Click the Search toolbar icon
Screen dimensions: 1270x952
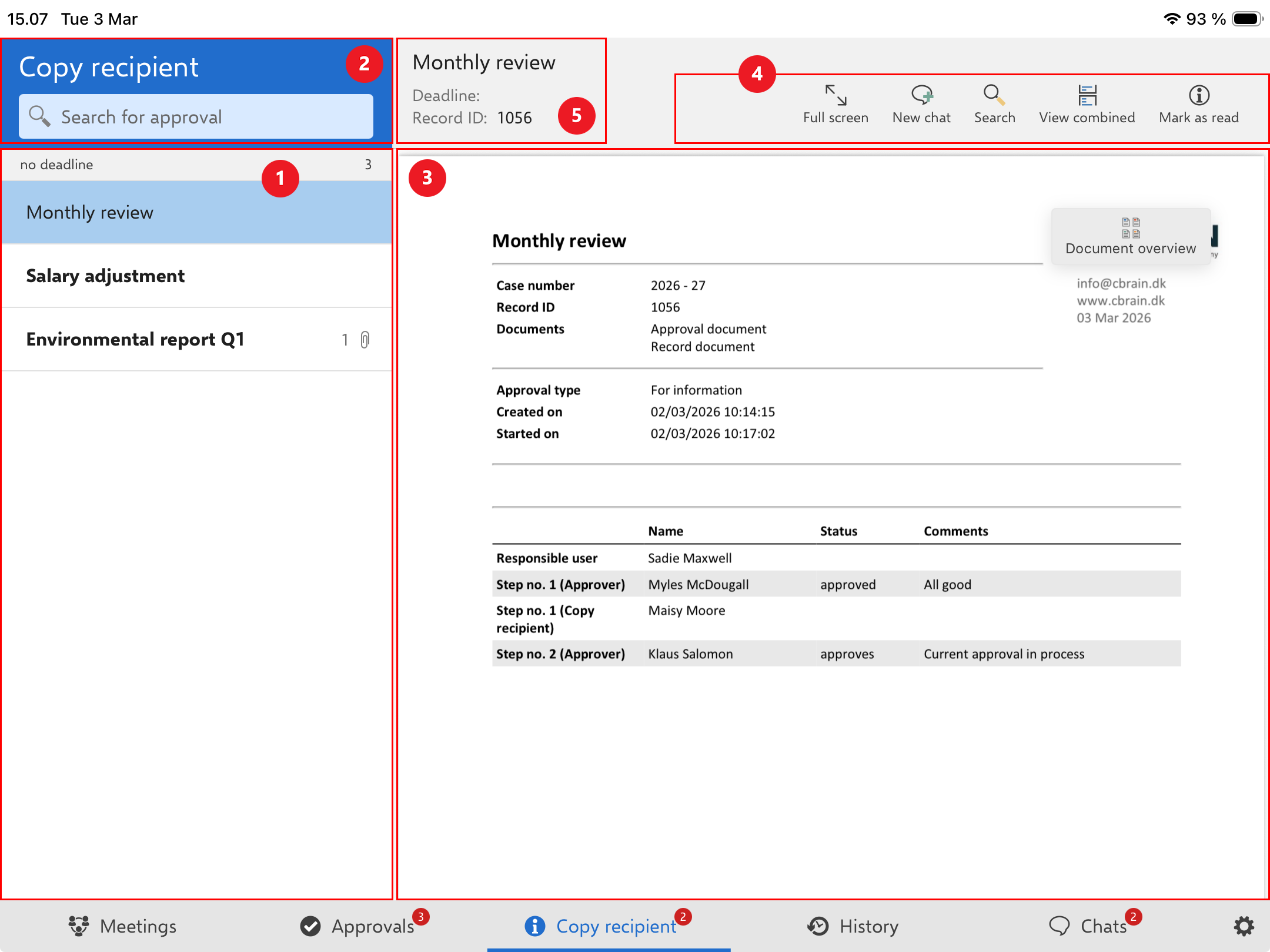994,105
